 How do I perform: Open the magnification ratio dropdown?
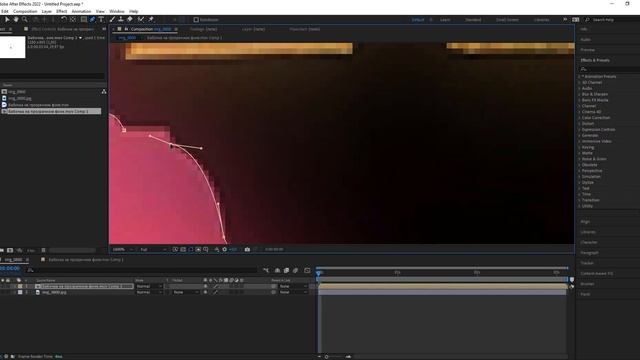[123, 249]
